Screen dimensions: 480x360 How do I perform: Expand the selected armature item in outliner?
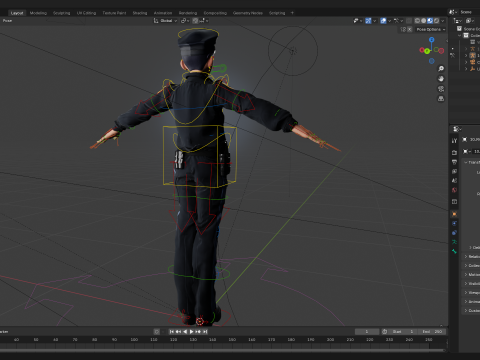466,56
